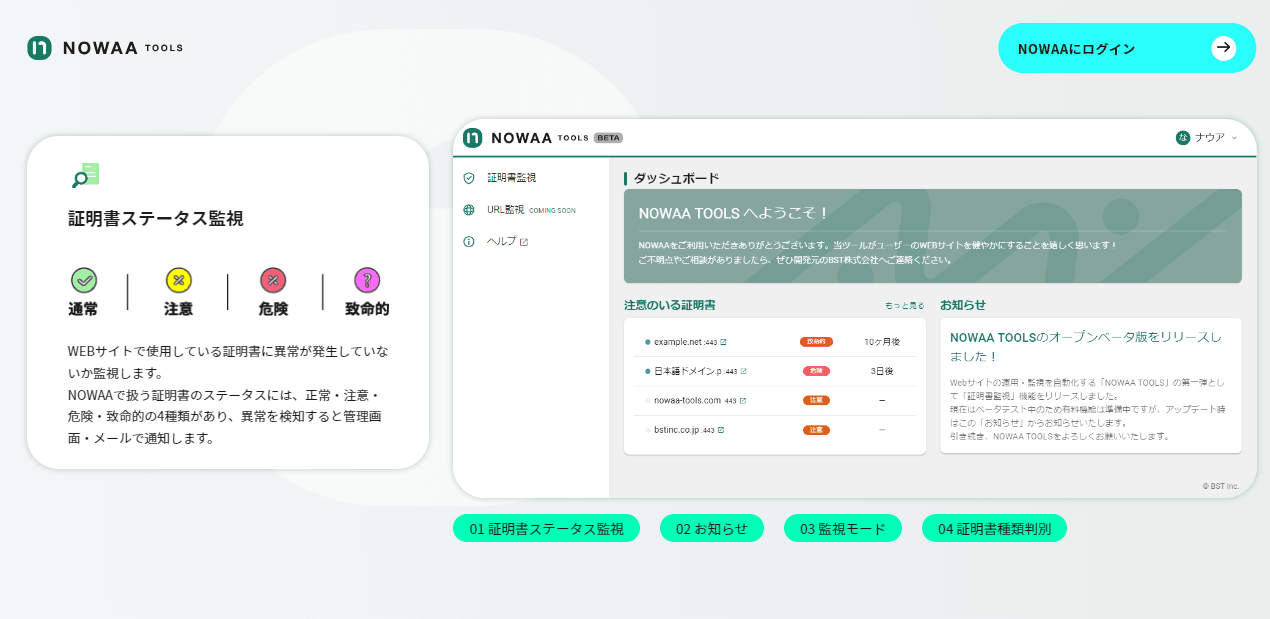Click the 致命的 badge on example.net row

pos(816,342)
